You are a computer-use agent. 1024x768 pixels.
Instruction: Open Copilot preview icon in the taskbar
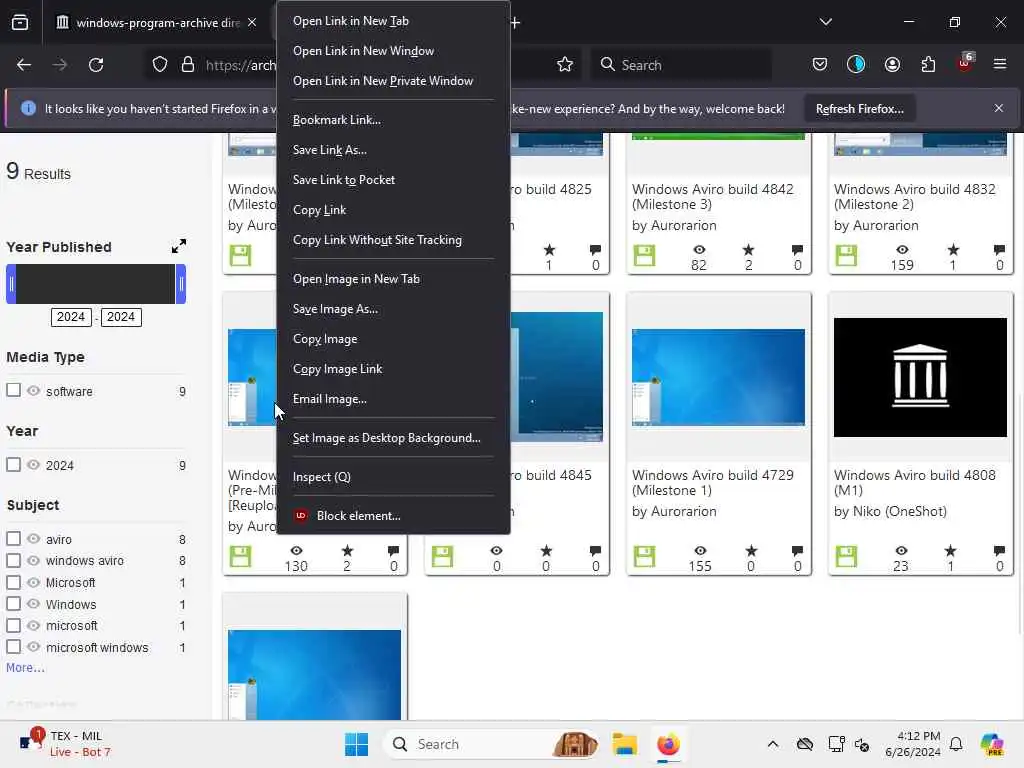(992, 744)
